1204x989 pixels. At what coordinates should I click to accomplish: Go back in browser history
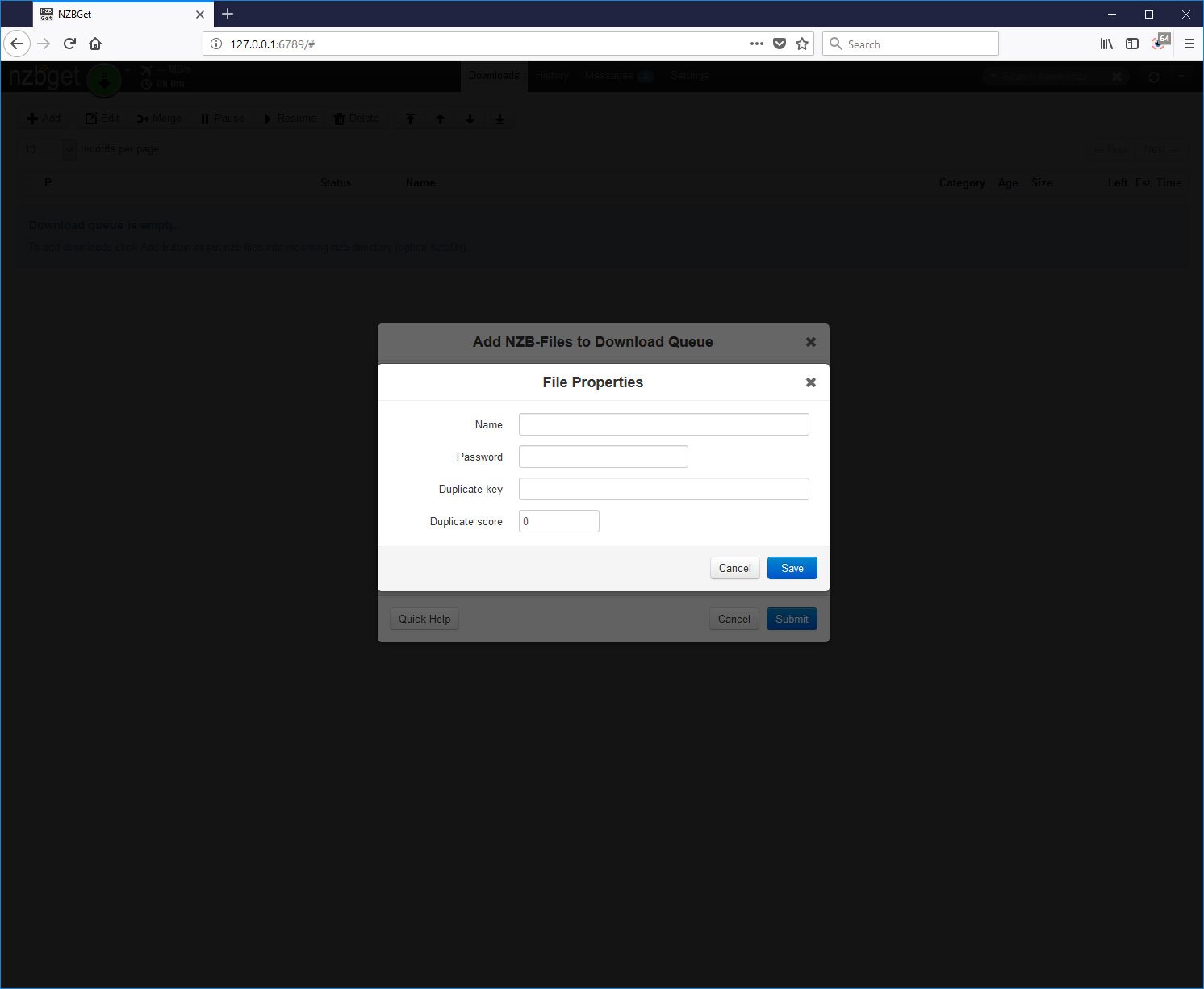[17, 44]
